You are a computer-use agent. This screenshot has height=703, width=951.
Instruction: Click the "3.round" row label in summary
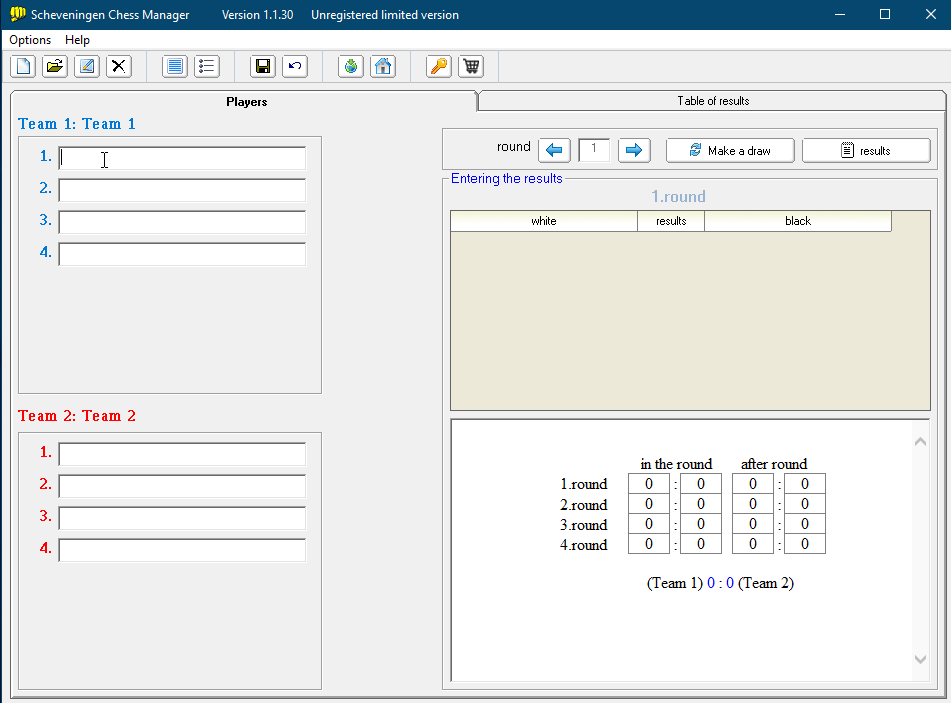[x=583, y=525]
